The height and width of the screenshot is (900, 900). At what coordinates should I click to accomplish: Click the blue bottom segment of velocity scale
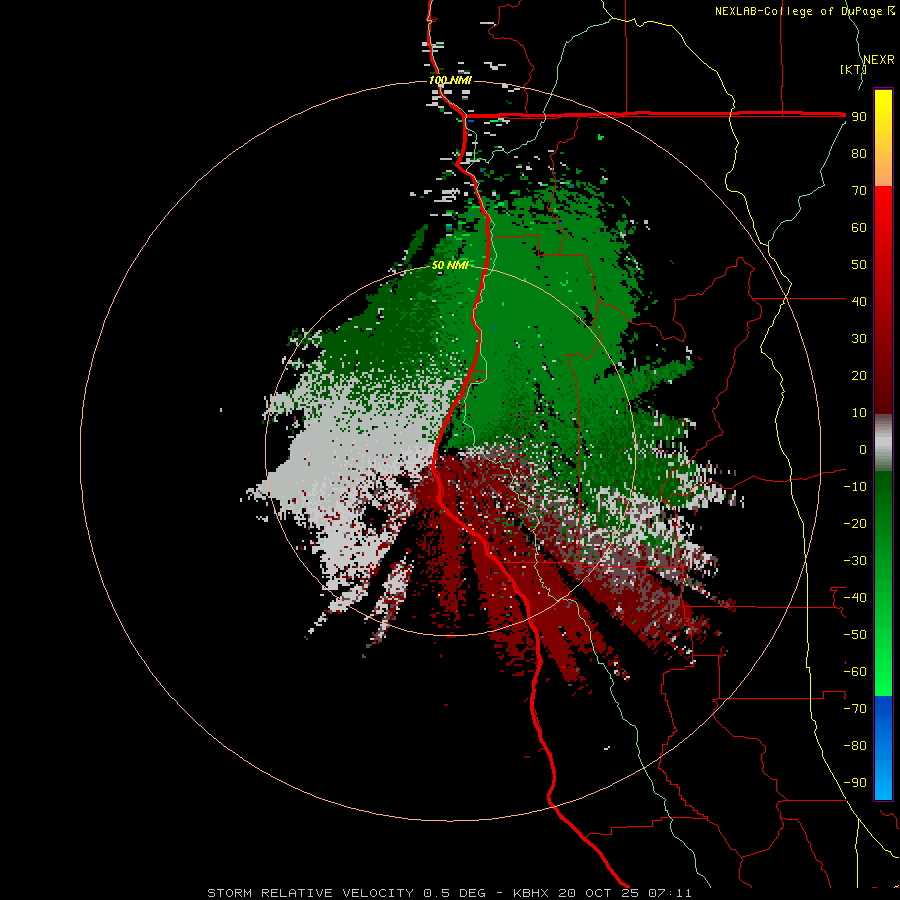883,748
